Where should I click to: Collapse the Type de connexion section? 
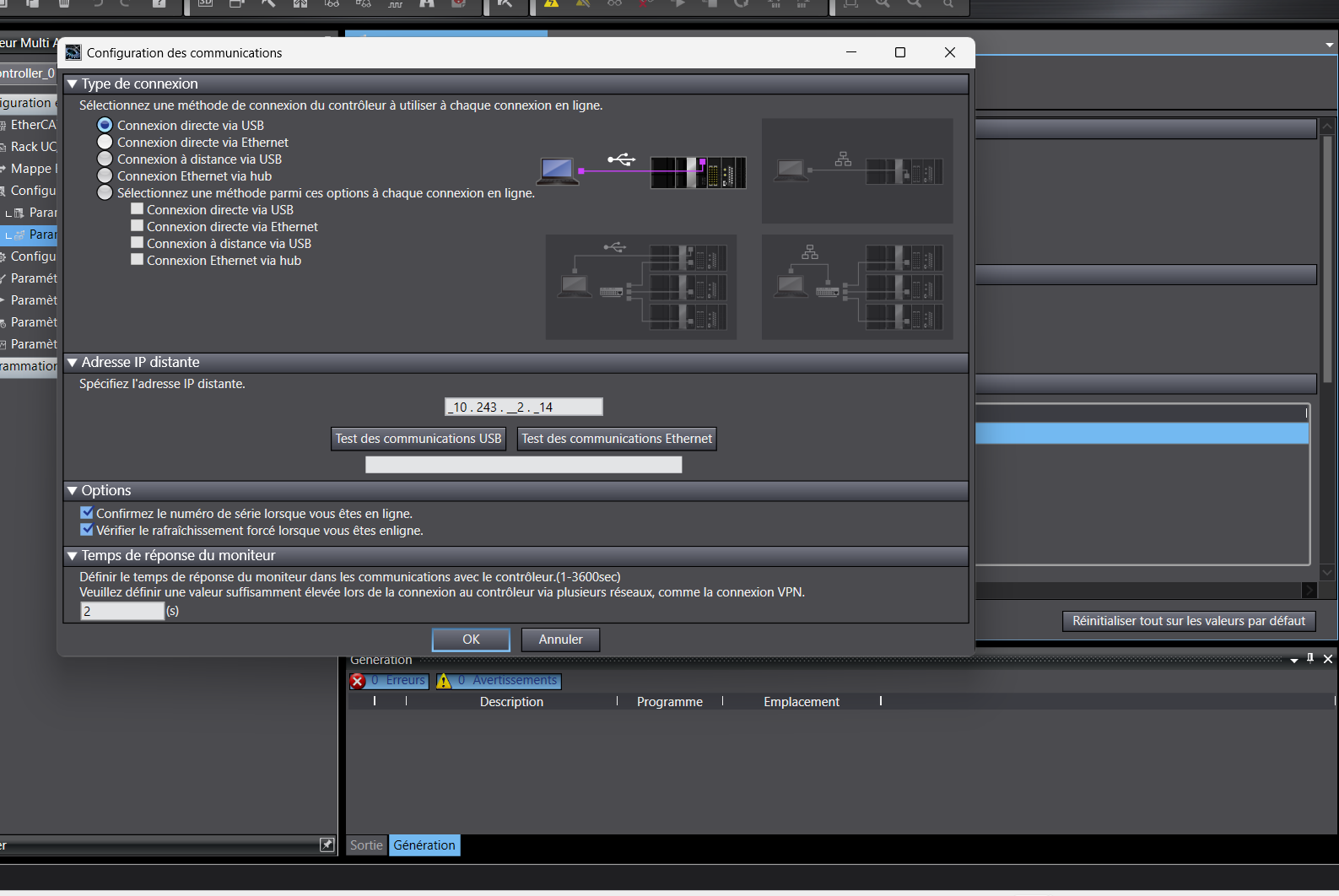(73, 84)
